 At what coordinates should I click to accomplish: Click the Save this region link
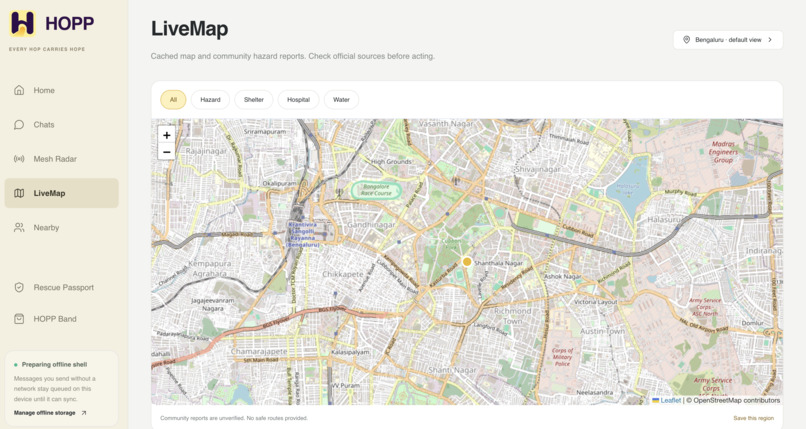[753, 418]
